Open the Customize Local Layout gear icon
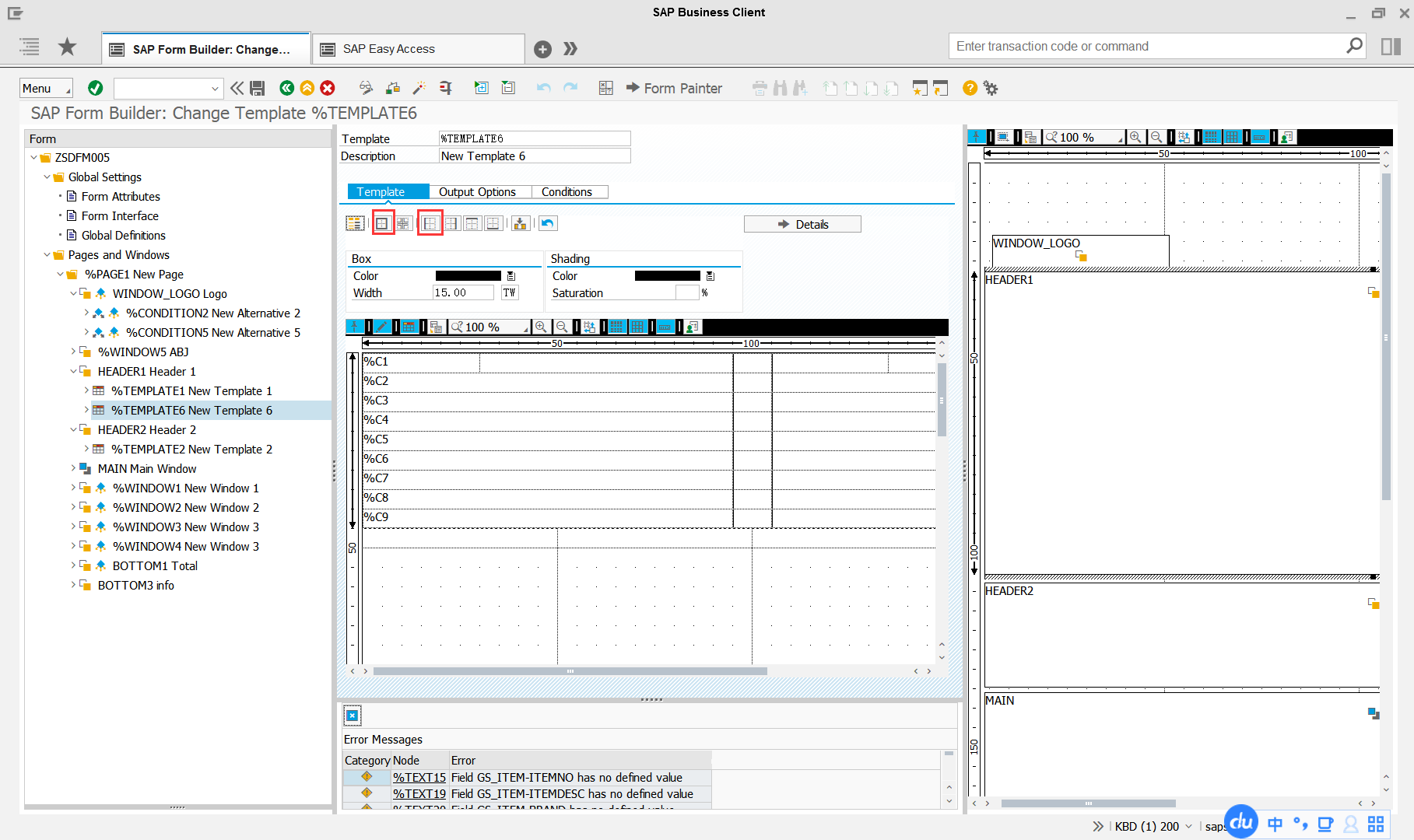The image size is (1414, 840). pos(991,88)
